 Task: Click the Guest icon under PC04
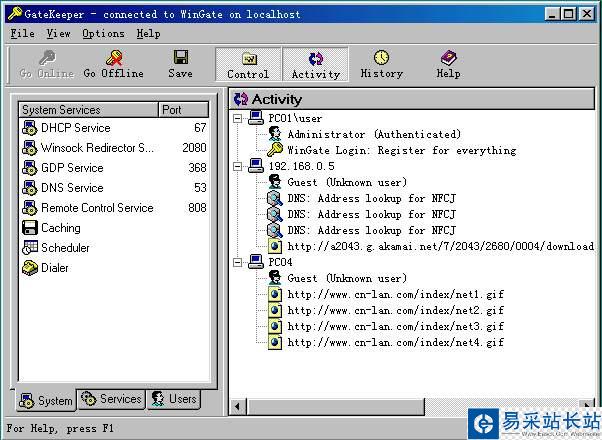click(275, 278)
